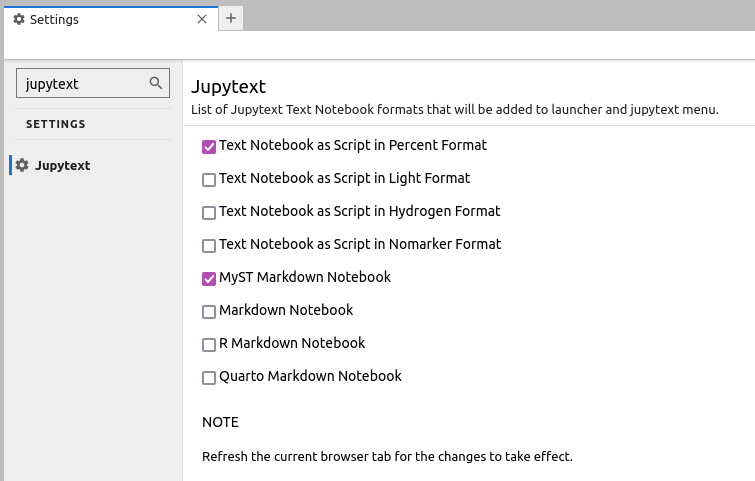Image resolution: width=755 pixels, height=481 pixels.
Task: Click the gear icon beside Jupytext
Action: pos(22,165)
